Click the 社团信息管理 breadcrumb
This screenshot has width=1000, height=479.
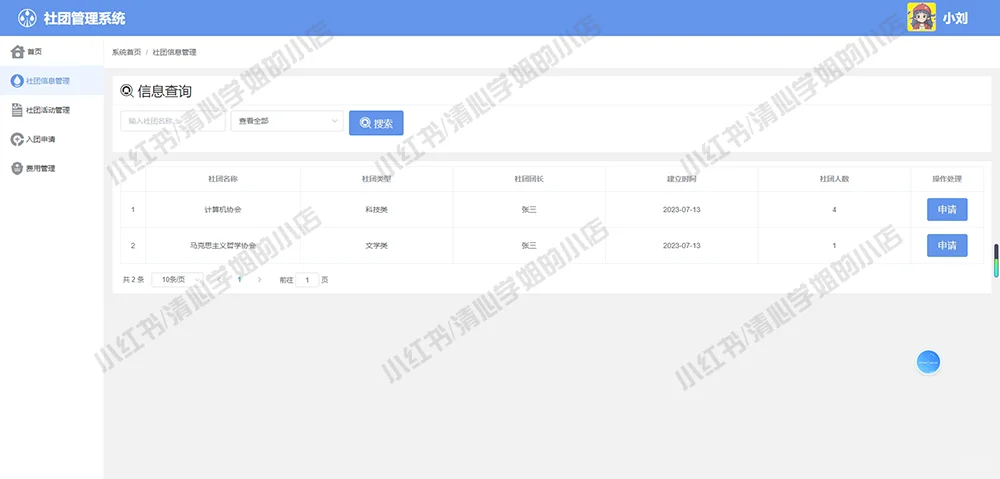point(174,52)
